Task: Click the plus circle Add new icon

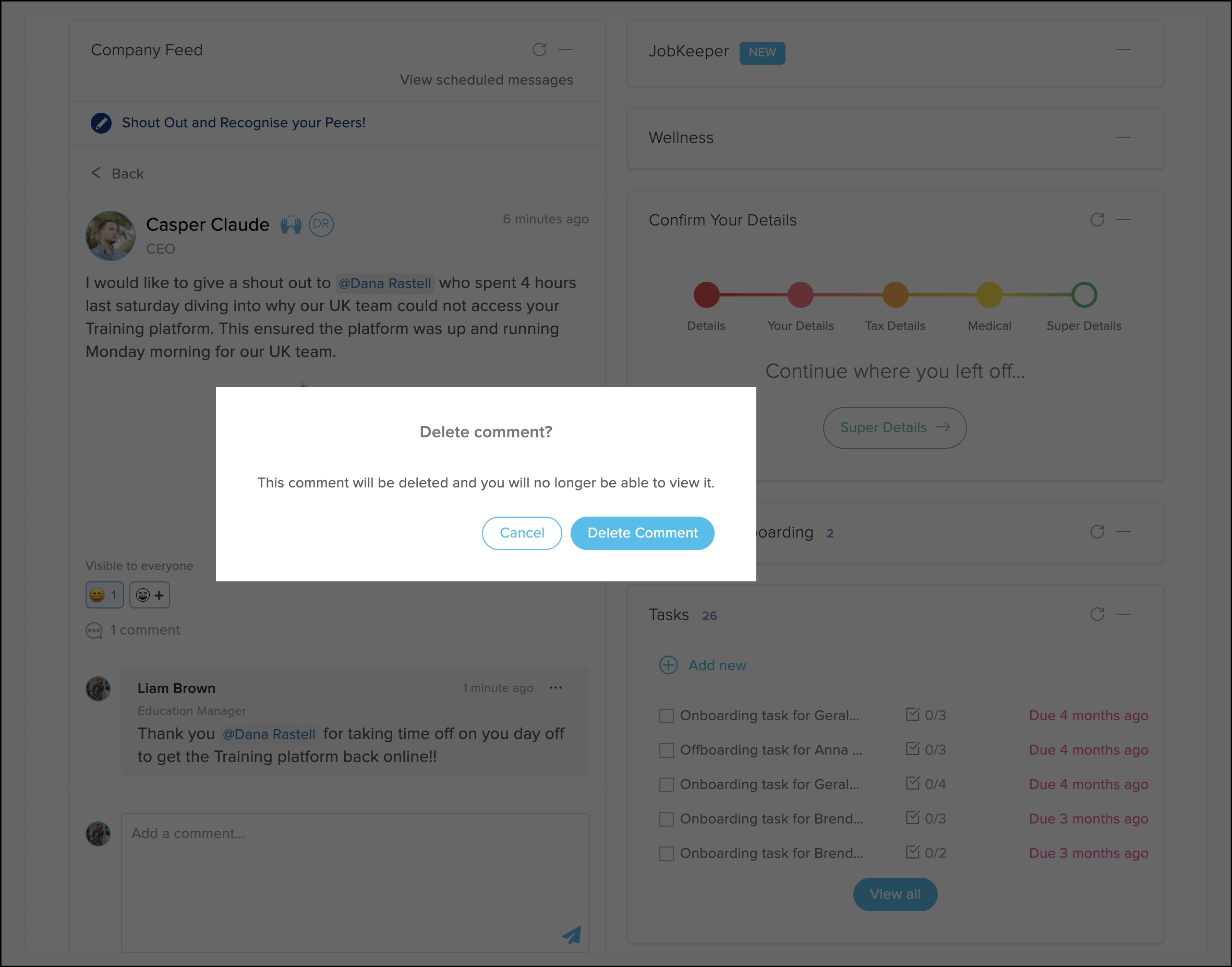Action: (668, 665)
